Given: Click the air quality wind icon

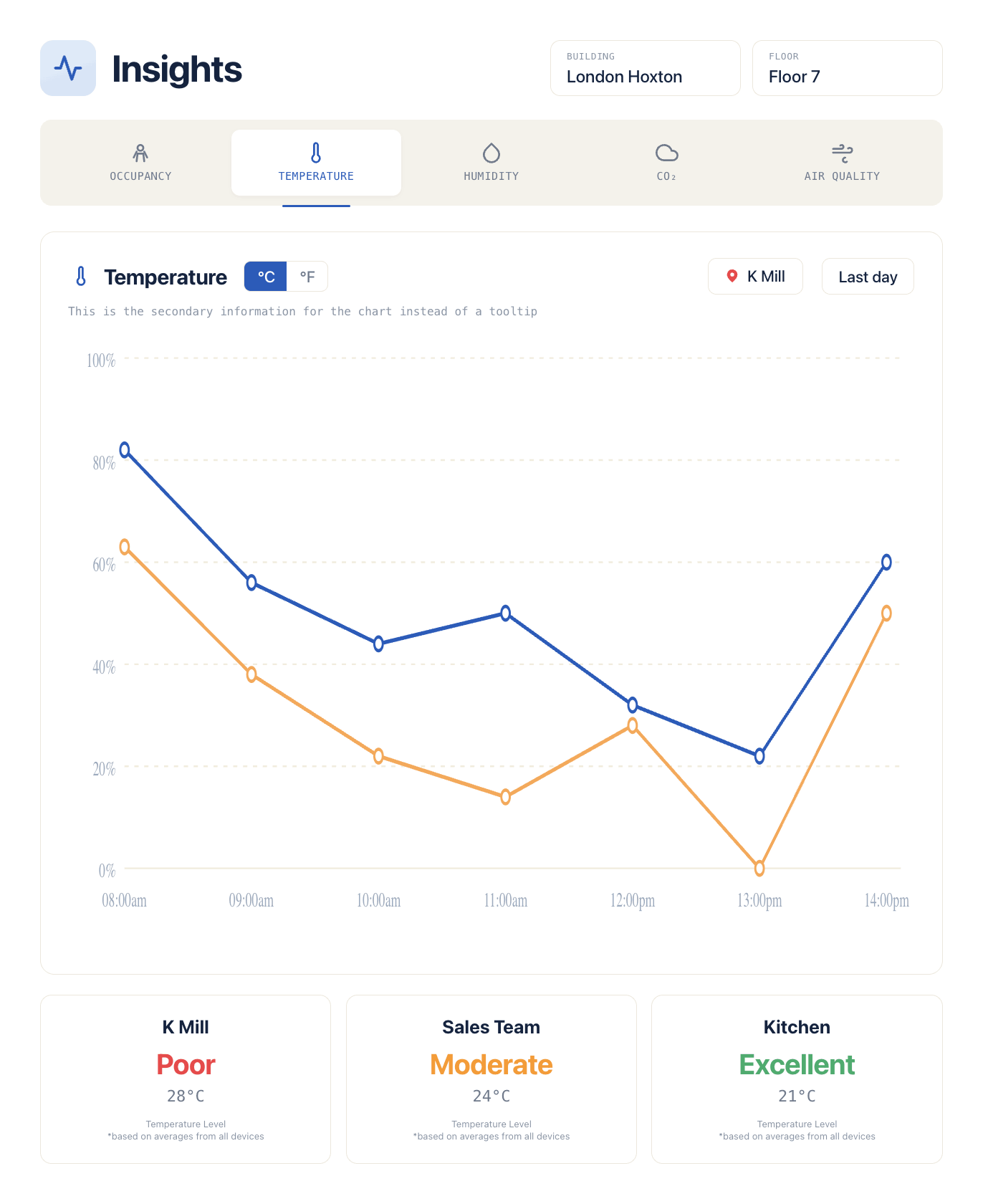Looking at the screenshot, I should pos(842,153).
